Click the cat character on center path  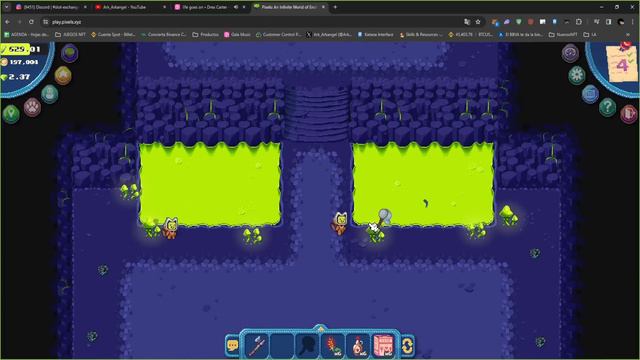[x=340, y=224]
